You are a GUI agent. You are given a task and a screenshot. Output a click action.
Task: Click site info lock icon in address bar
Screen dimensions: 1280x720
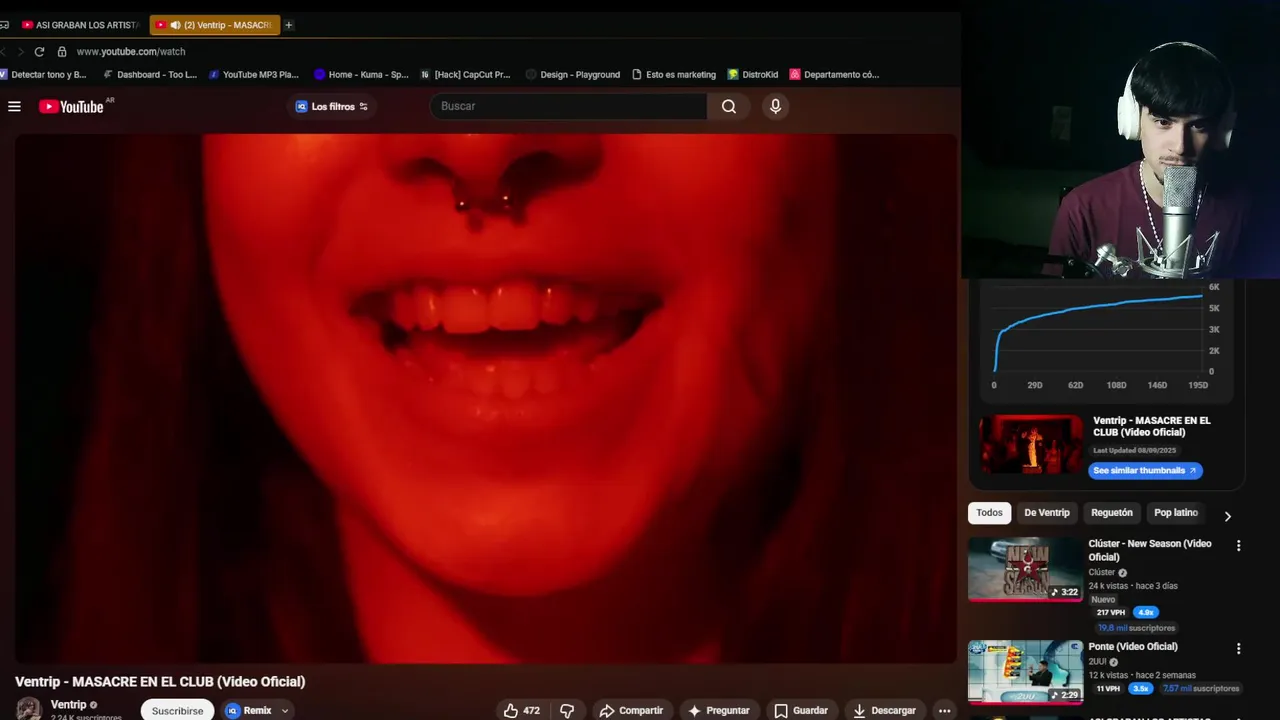click(x=62, y=51)
